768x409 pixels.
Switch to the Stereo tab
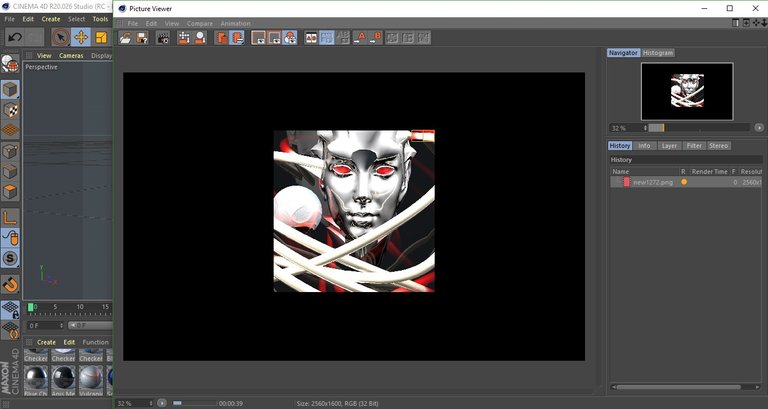[719, 146]
